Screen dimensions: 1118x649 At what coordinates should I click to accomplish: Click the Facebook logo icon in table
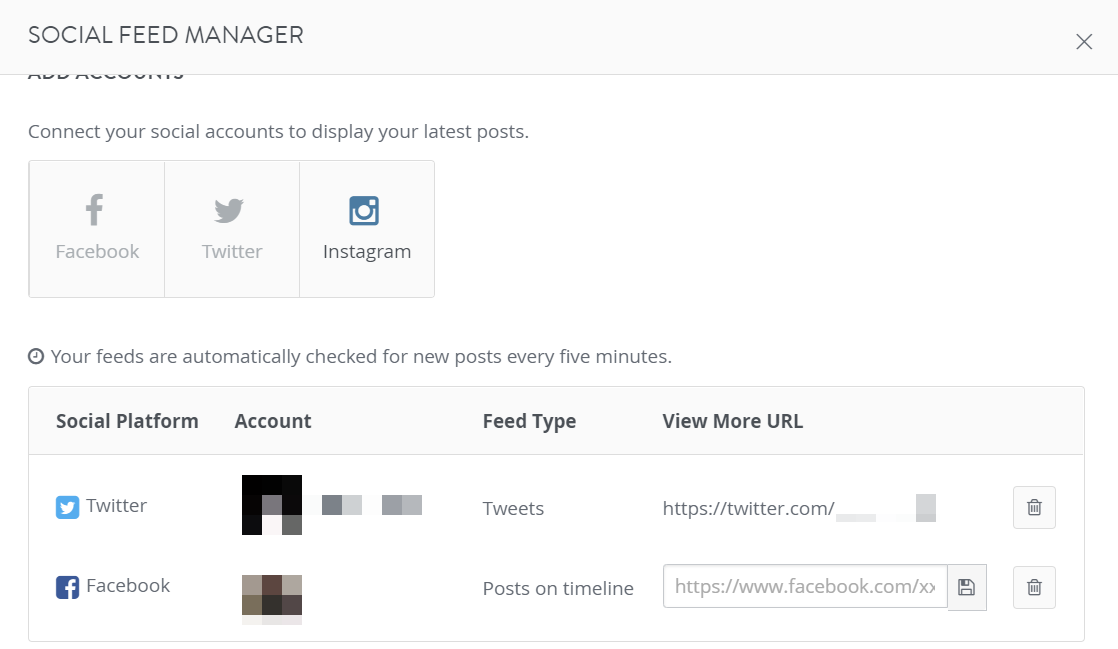68,587
